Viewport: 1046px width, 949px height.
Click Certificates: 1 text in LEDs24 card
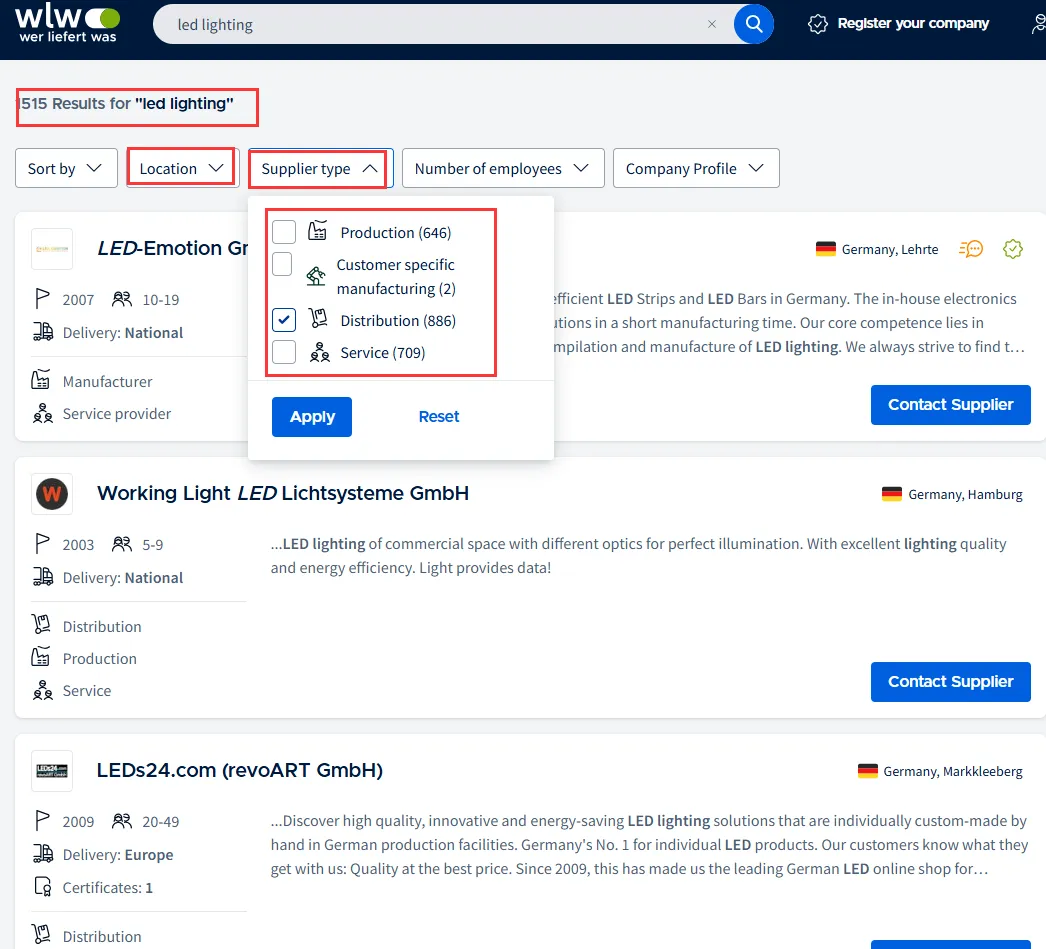pos(107,888)
